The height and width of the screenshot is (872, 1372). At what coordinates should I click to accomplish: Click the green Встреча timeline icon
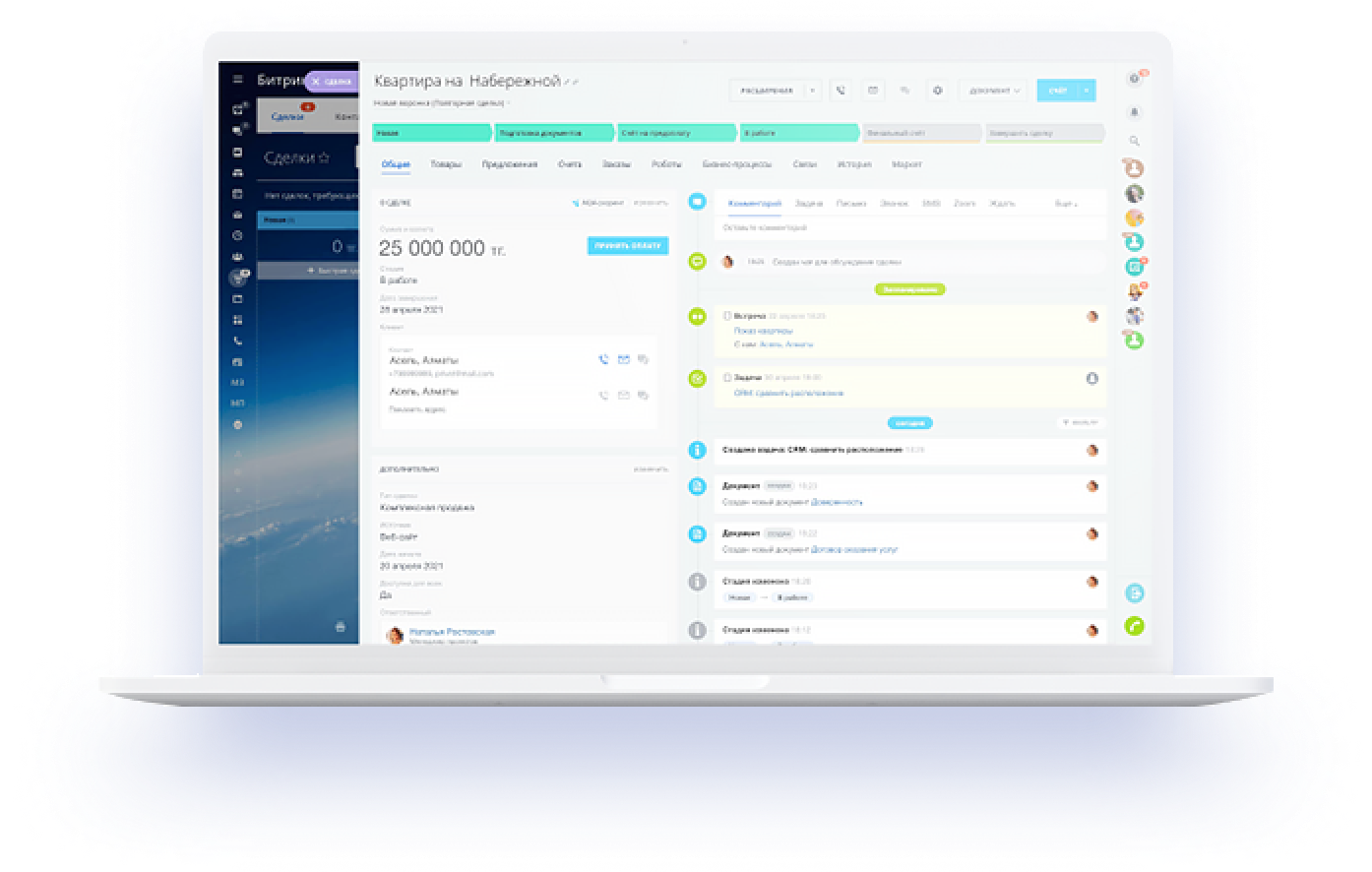[698, 316]
